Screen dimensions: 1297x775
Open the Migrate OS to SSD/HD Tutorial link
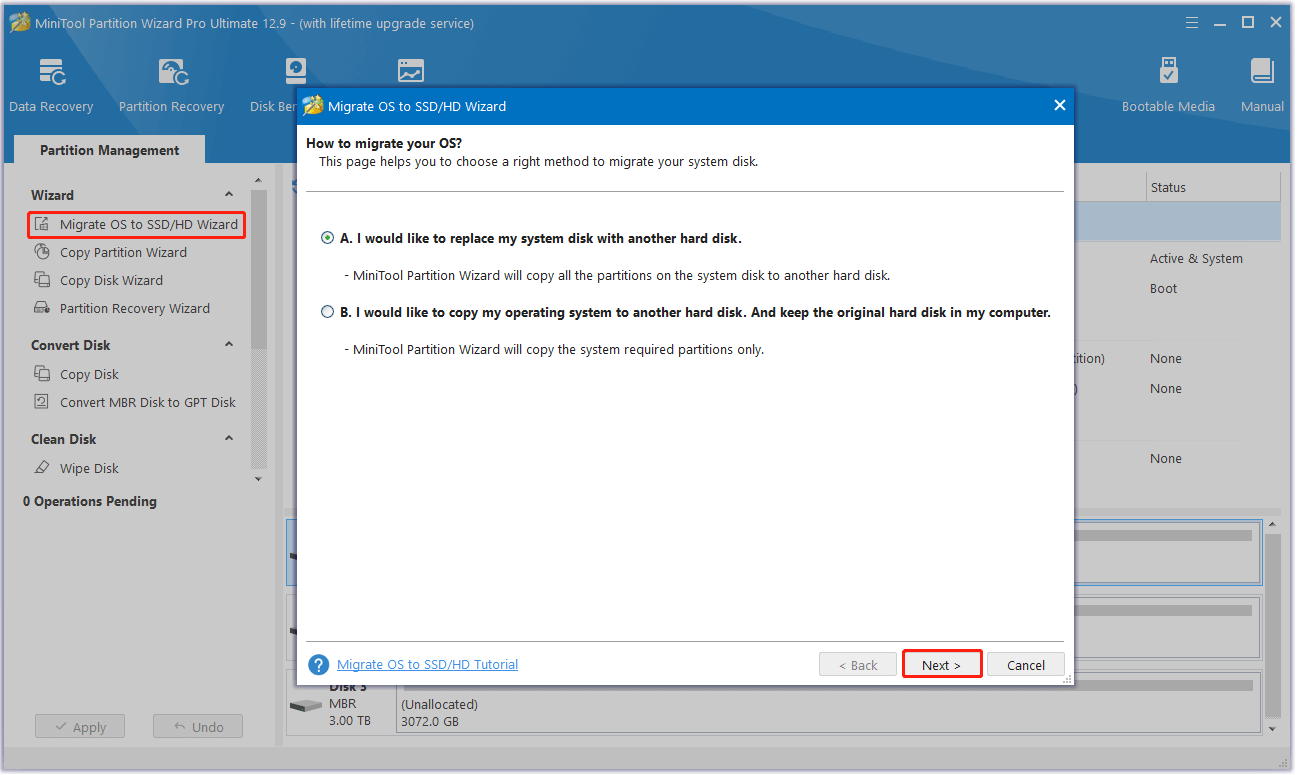427,664
